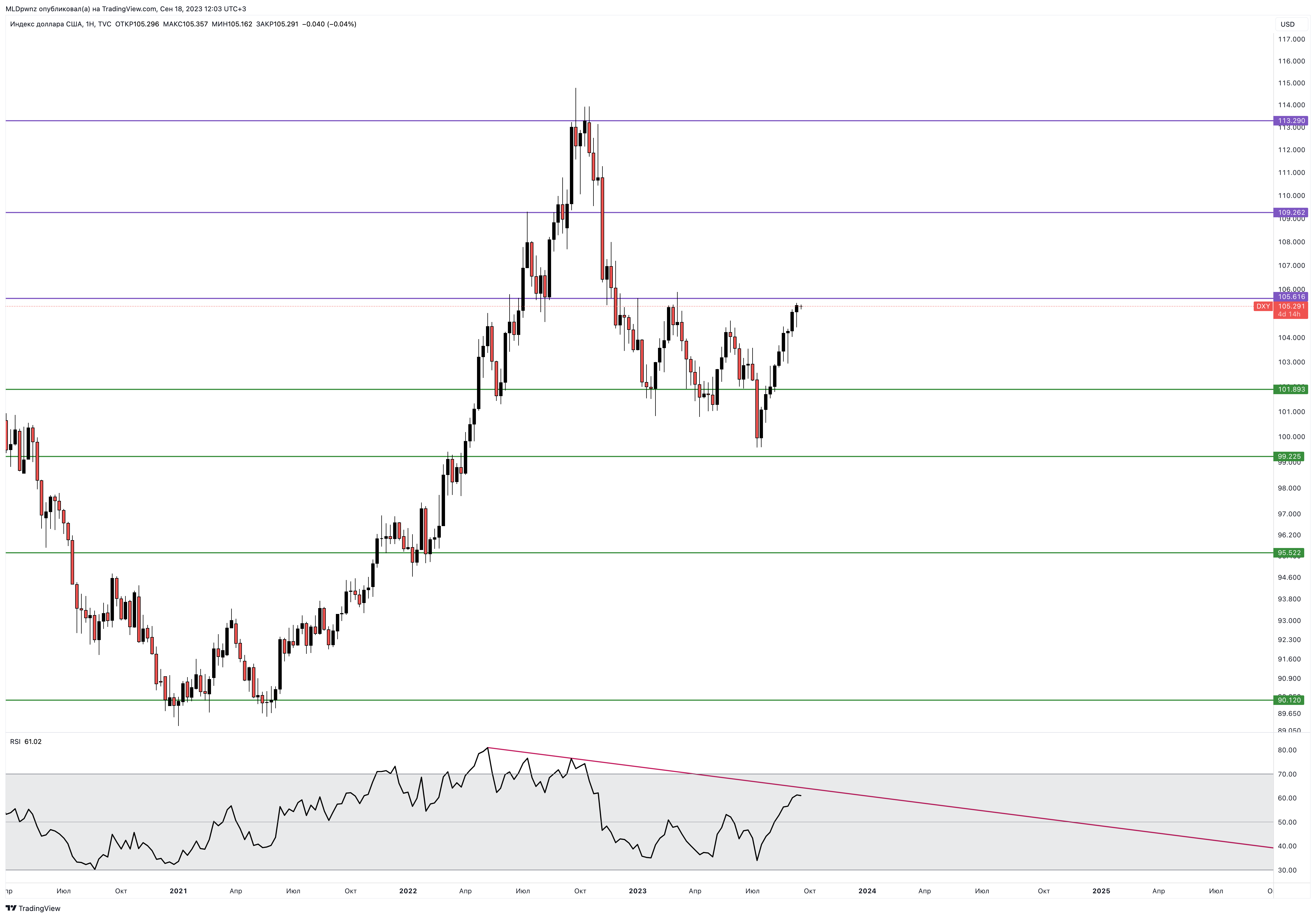Image resolution: width=1316 pixels, height=918 pixels.
Task: Click the МИН105.162 low value
Action: [231, 24]
